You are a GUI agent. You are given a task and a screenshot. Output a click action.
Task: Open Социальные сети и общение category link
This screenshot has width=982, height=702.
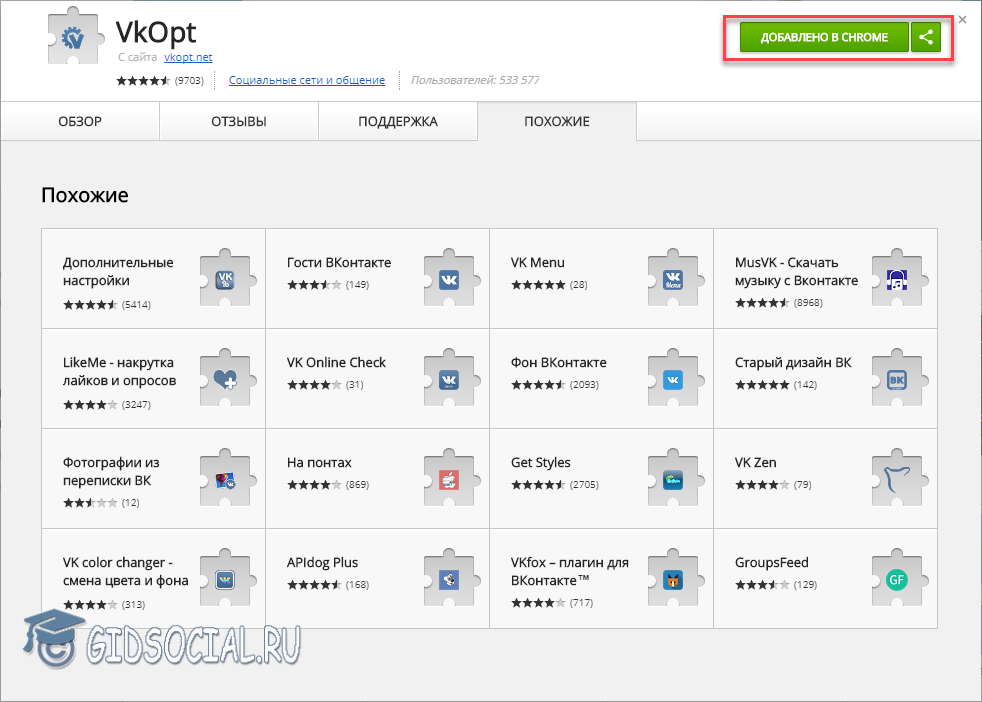click(x=307, y=80)
